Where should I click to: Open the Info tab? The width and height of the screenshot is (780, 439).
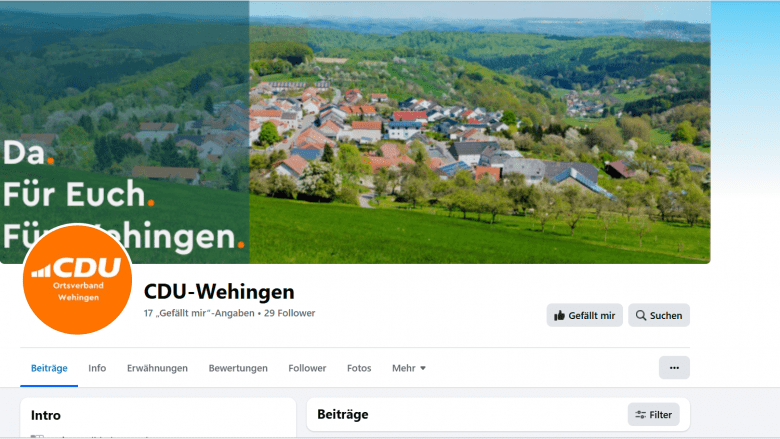click(x=97, y=368)
